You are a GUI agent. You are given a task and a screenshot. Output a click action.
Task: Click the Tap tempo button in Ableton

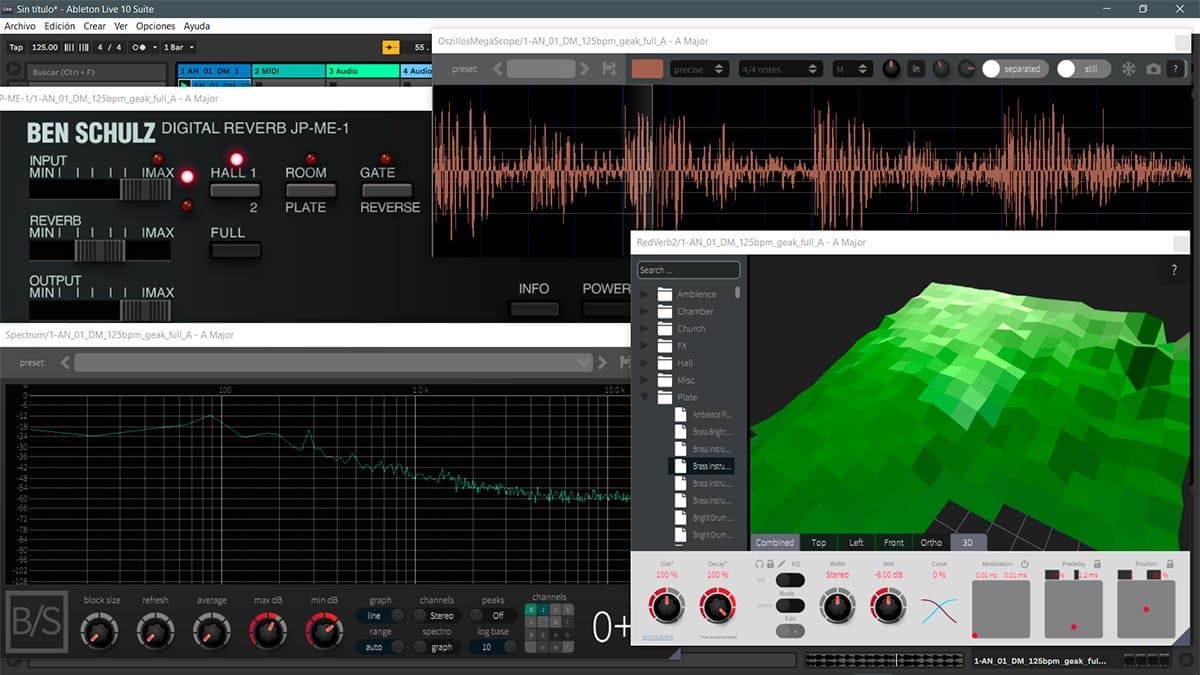[x=16, y=47]
